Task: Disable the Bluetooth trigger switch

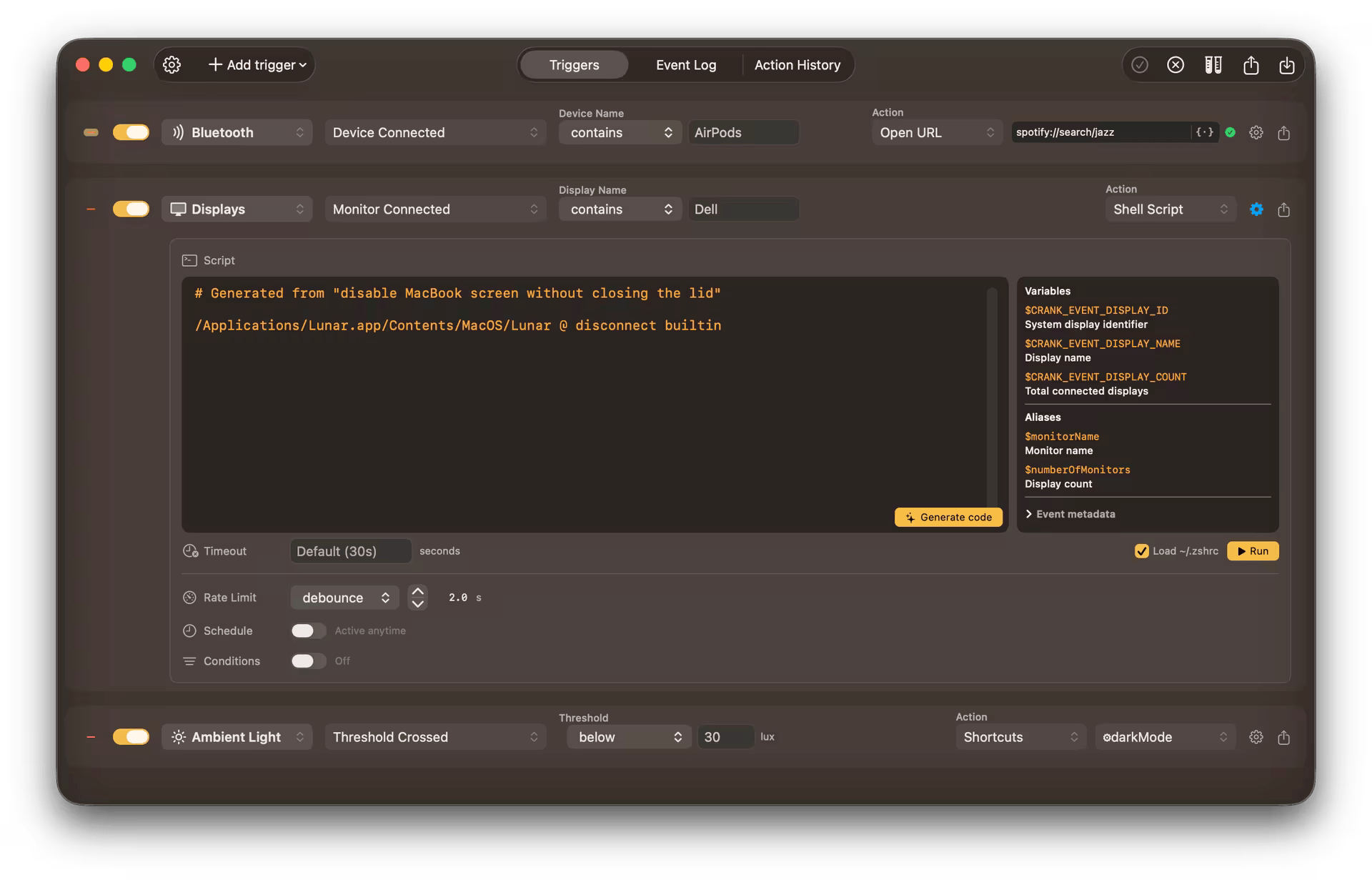Action: tap(131, 132)
